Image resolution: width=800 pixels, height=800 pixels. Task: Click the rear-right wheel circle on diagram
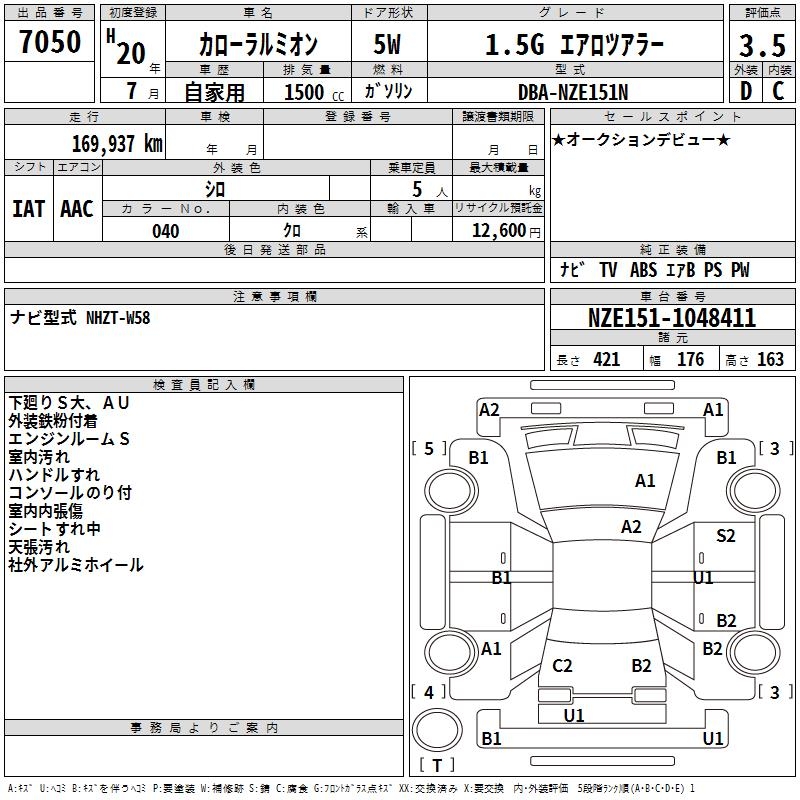pos(754,652)
